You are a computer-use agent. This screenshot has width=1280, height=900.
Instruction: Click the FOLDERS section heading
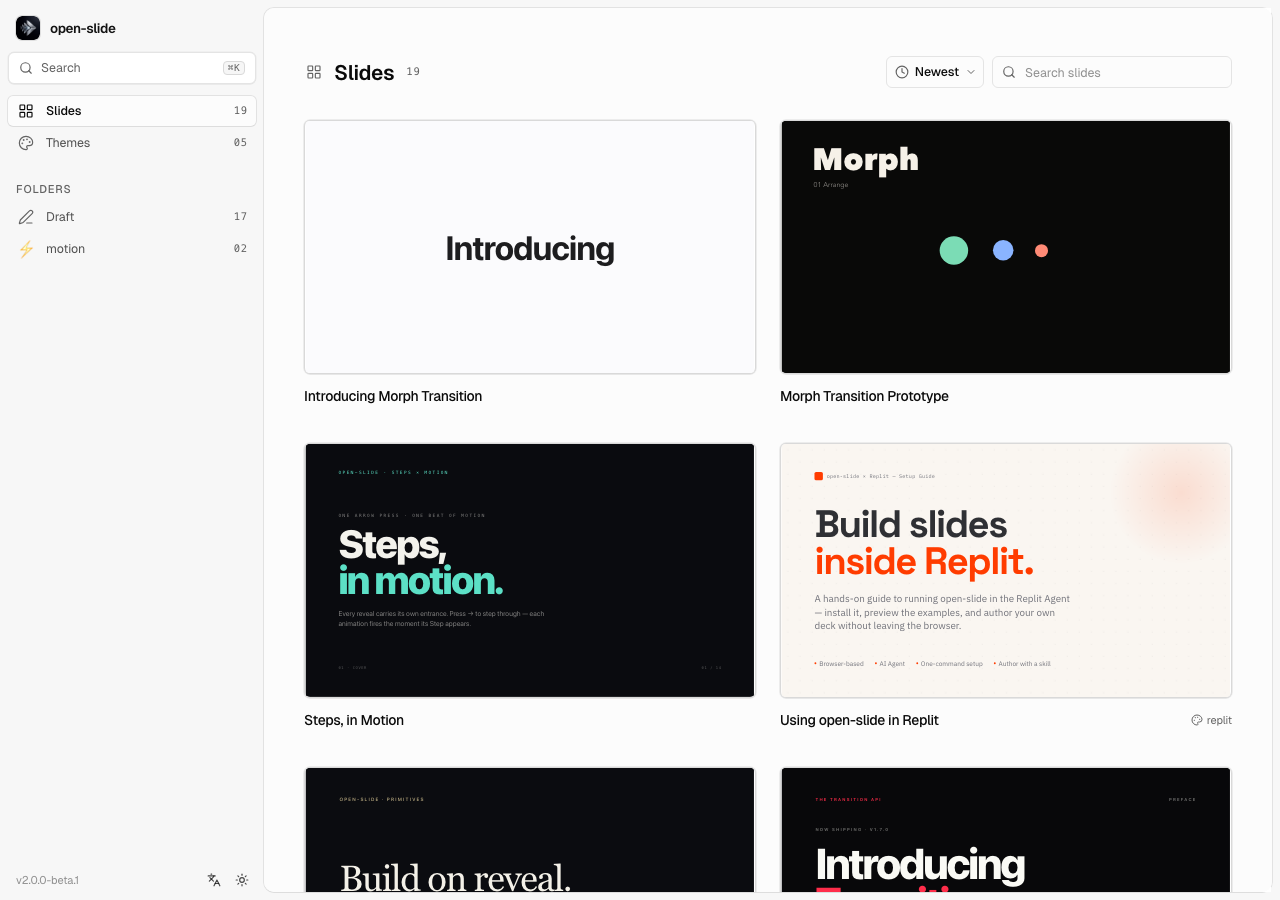tap(43, 189)
